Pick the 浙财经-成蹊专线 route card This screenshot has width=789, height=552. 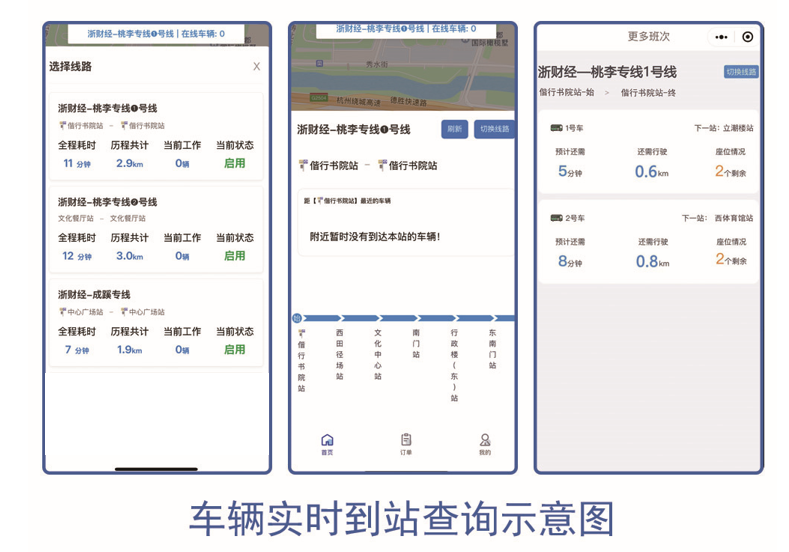tap(157, 322)
